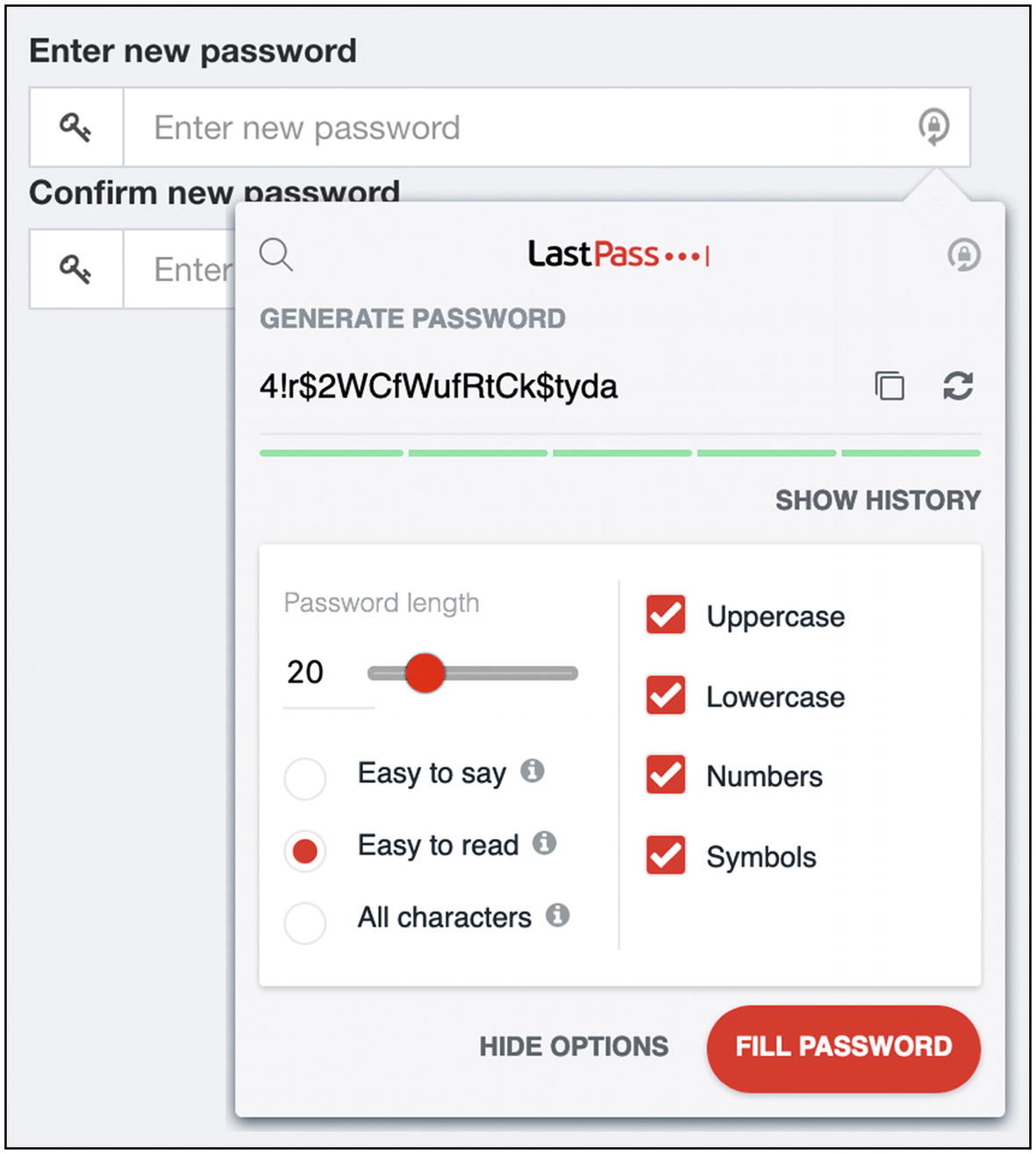Select the Easy to say radio option

(x=305, y=779)
